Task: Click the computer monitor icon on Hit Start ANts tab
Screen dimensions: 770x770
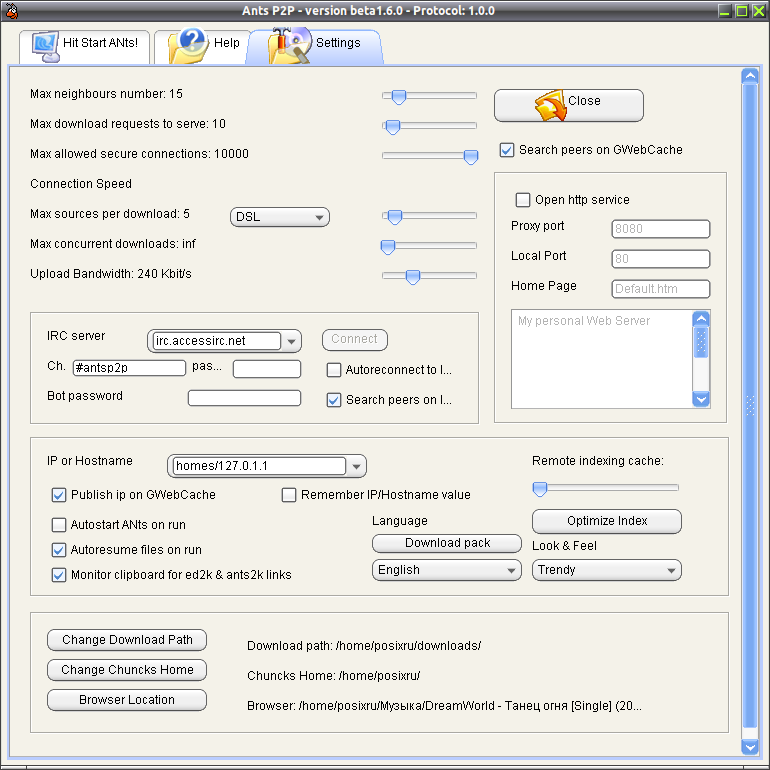Action: pos(45,46)
